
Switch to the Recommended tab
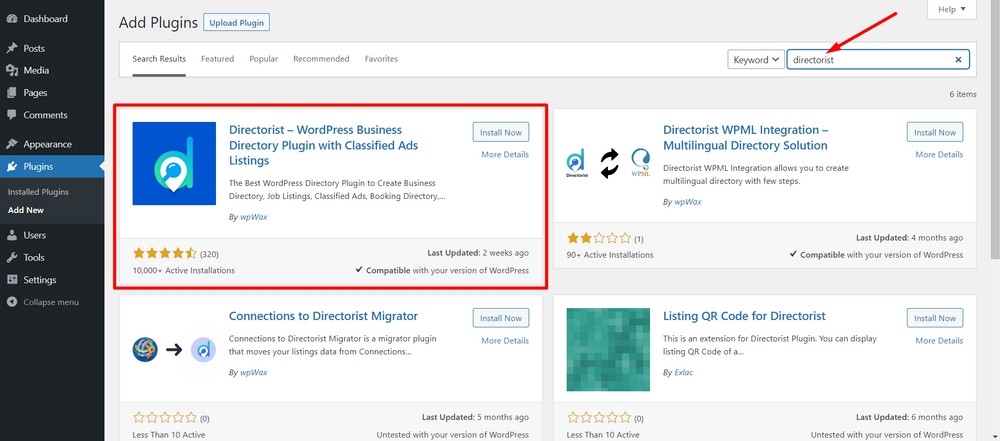321,59
